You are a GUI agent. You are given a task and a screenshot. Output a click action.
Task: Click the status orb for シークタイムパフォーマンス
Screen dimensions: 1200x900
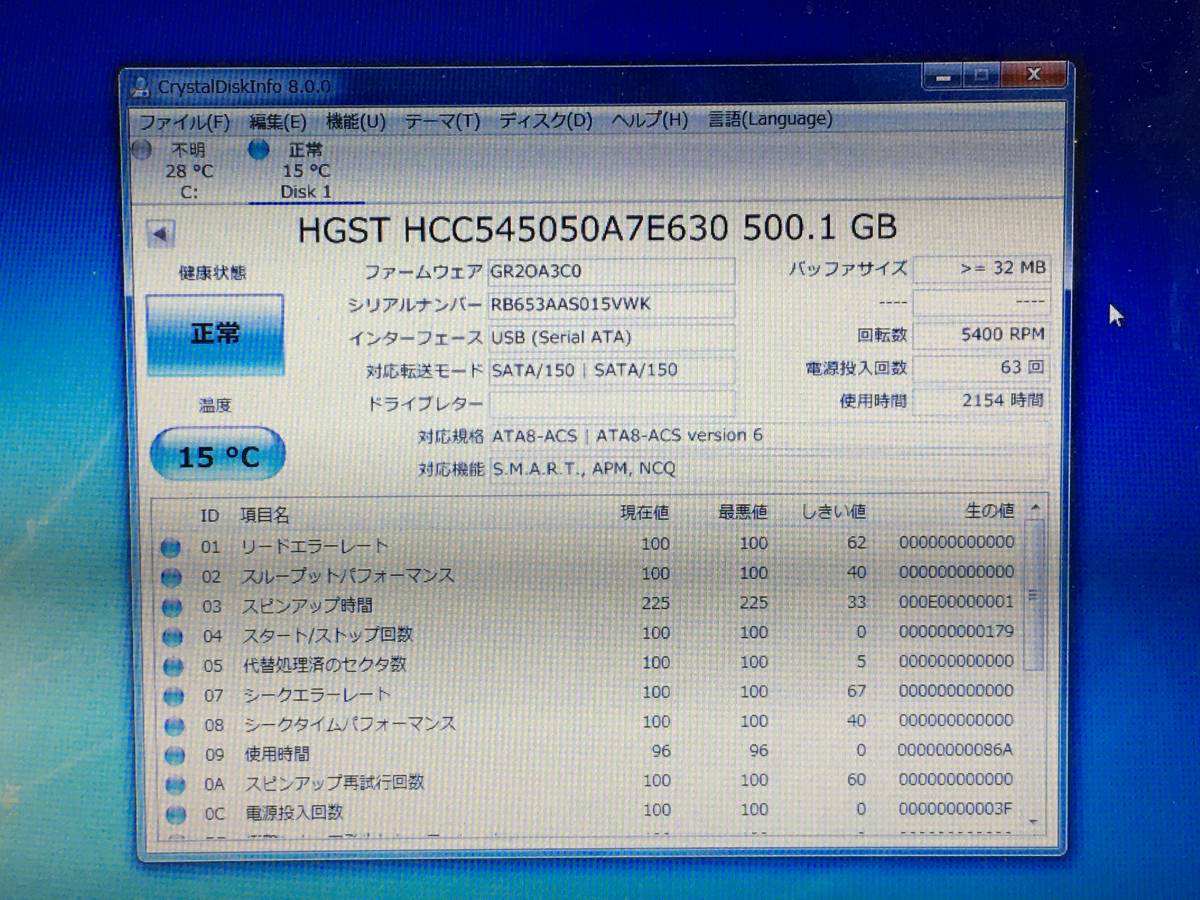coord(174,726)
